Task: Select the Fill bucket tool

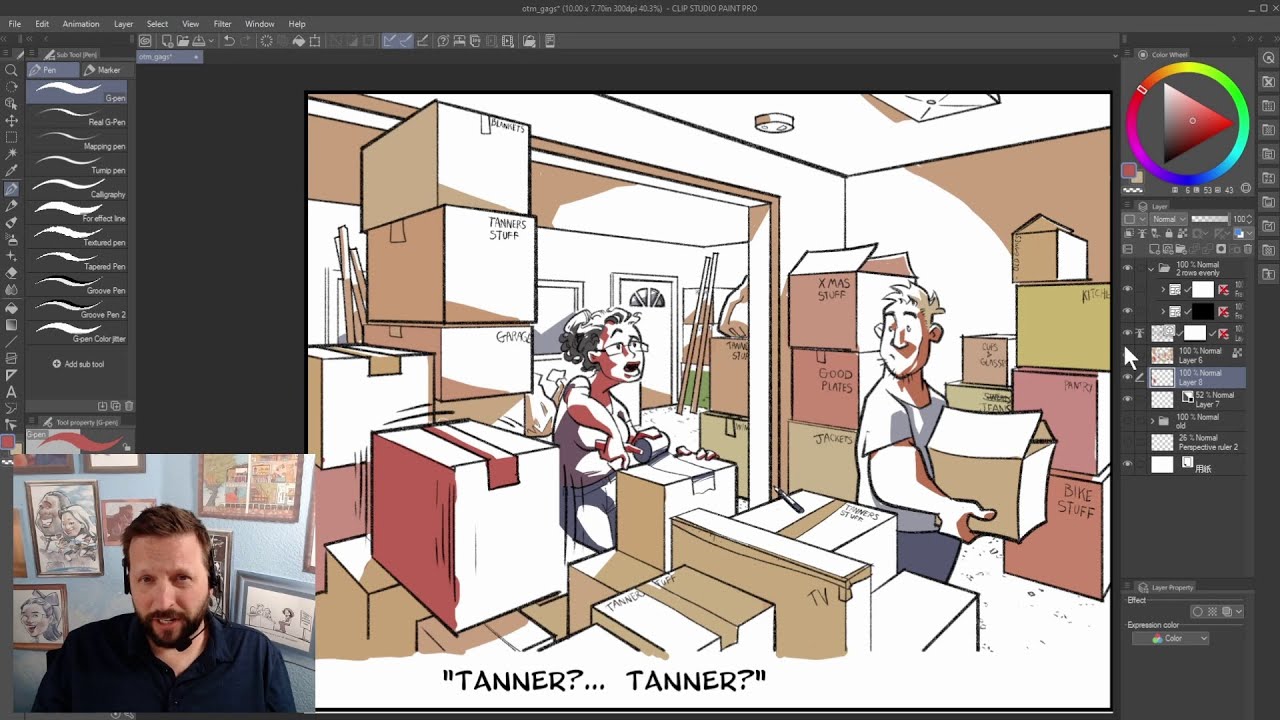Action: 11,307
